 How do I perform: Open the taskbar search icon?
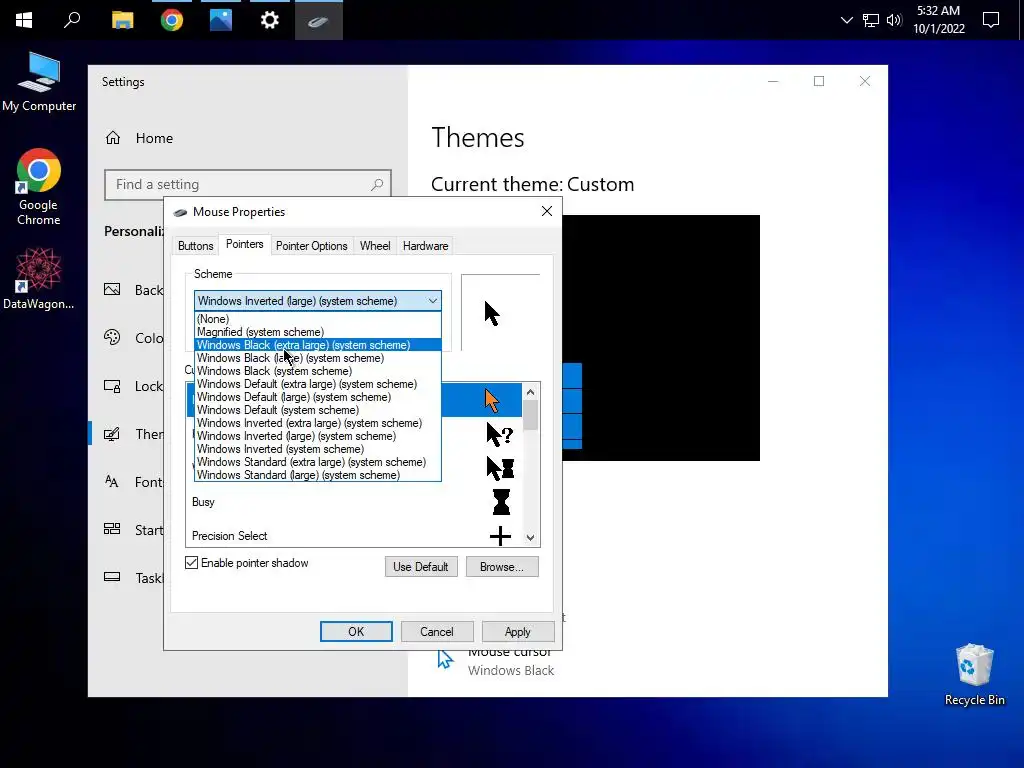(x=72, y=20)
